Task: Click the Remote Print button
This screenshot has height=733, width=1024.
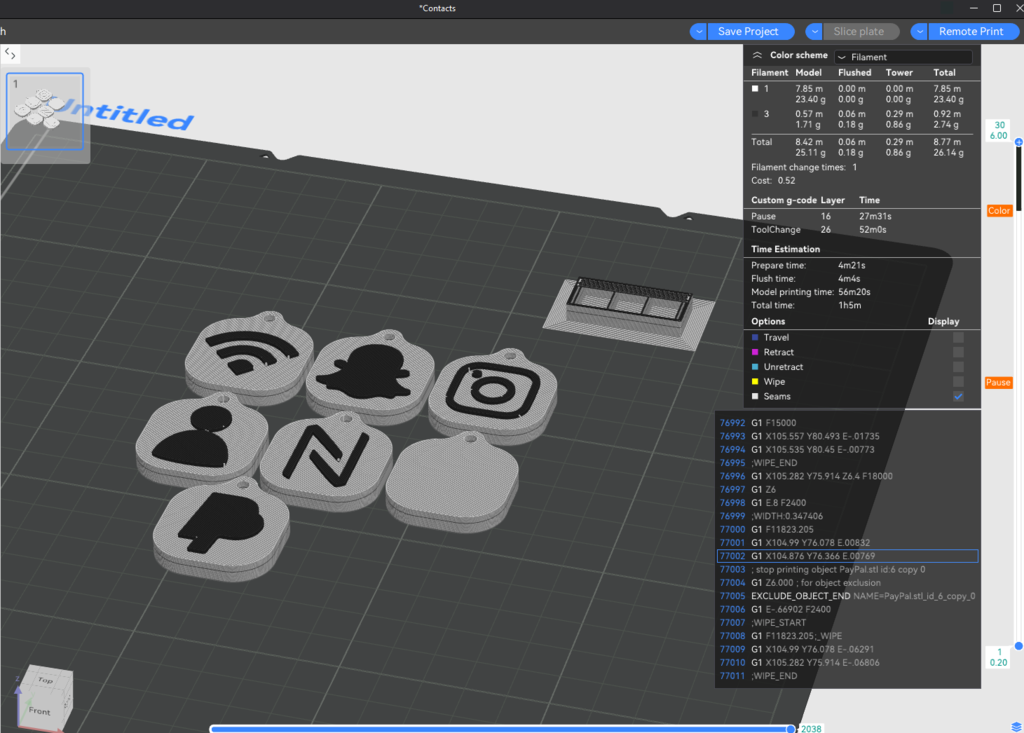Action: click(973, 31)
